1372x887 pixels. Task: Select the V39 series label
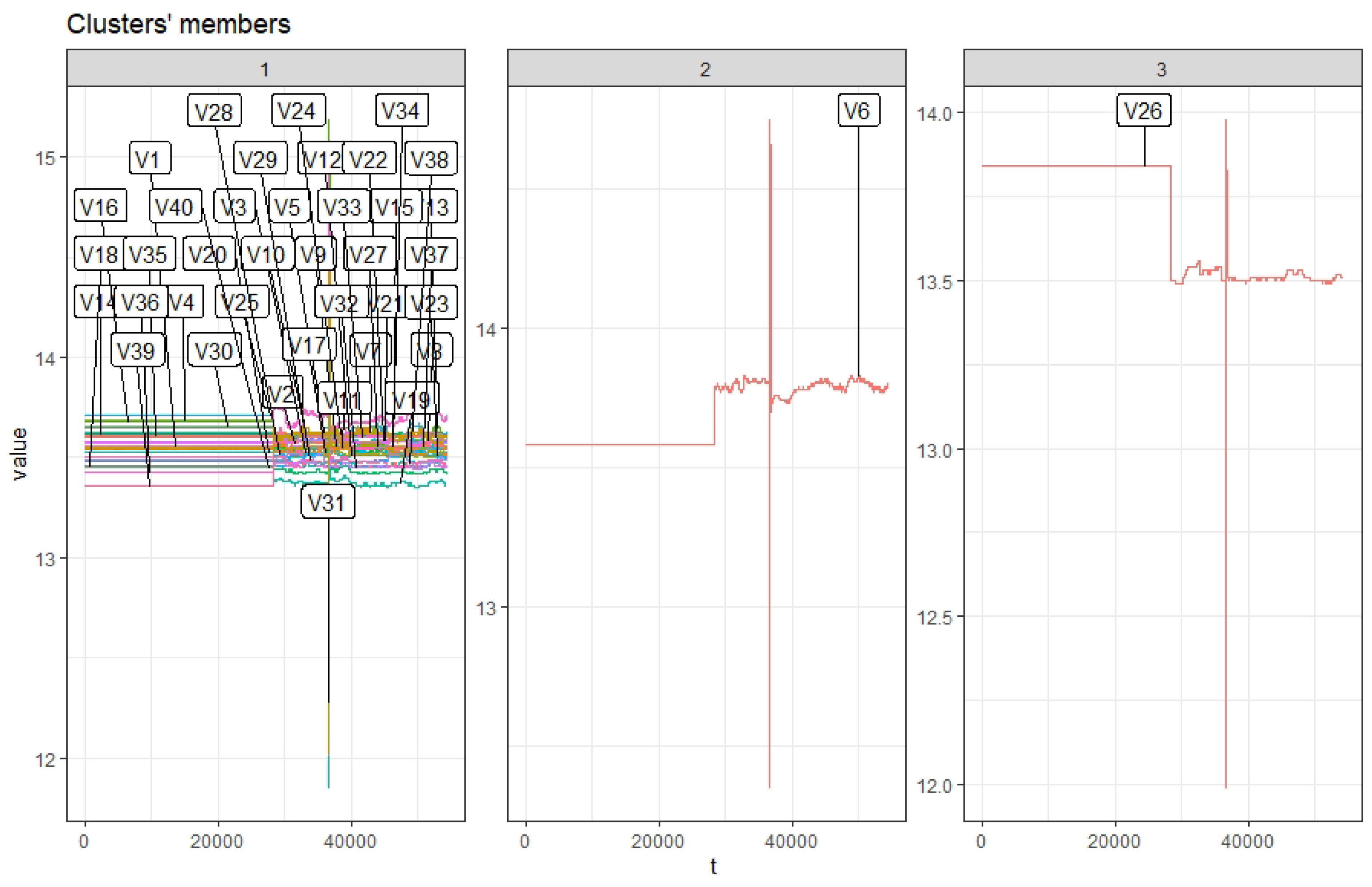pos(137,350)
